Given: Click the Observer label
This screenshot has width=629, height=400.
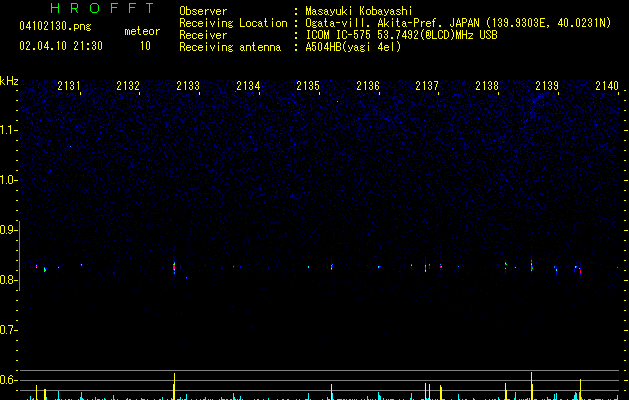Looking at the screenshot, I should click(x=203, y=11).
